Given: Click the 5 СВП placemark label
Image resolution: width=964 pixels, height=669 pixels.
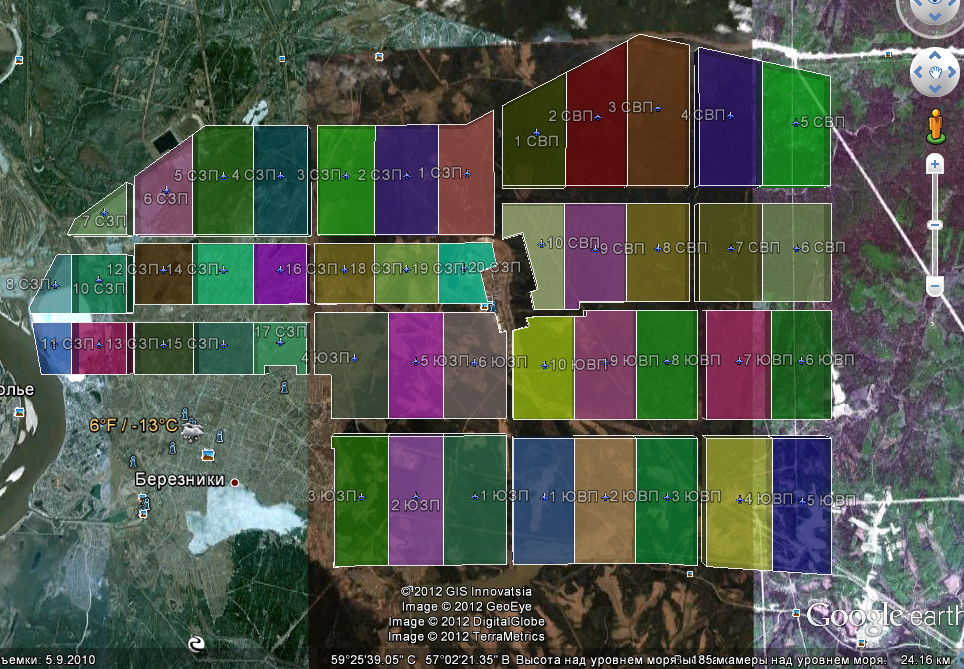Looking at the screenshot, I should coord(818,122).
